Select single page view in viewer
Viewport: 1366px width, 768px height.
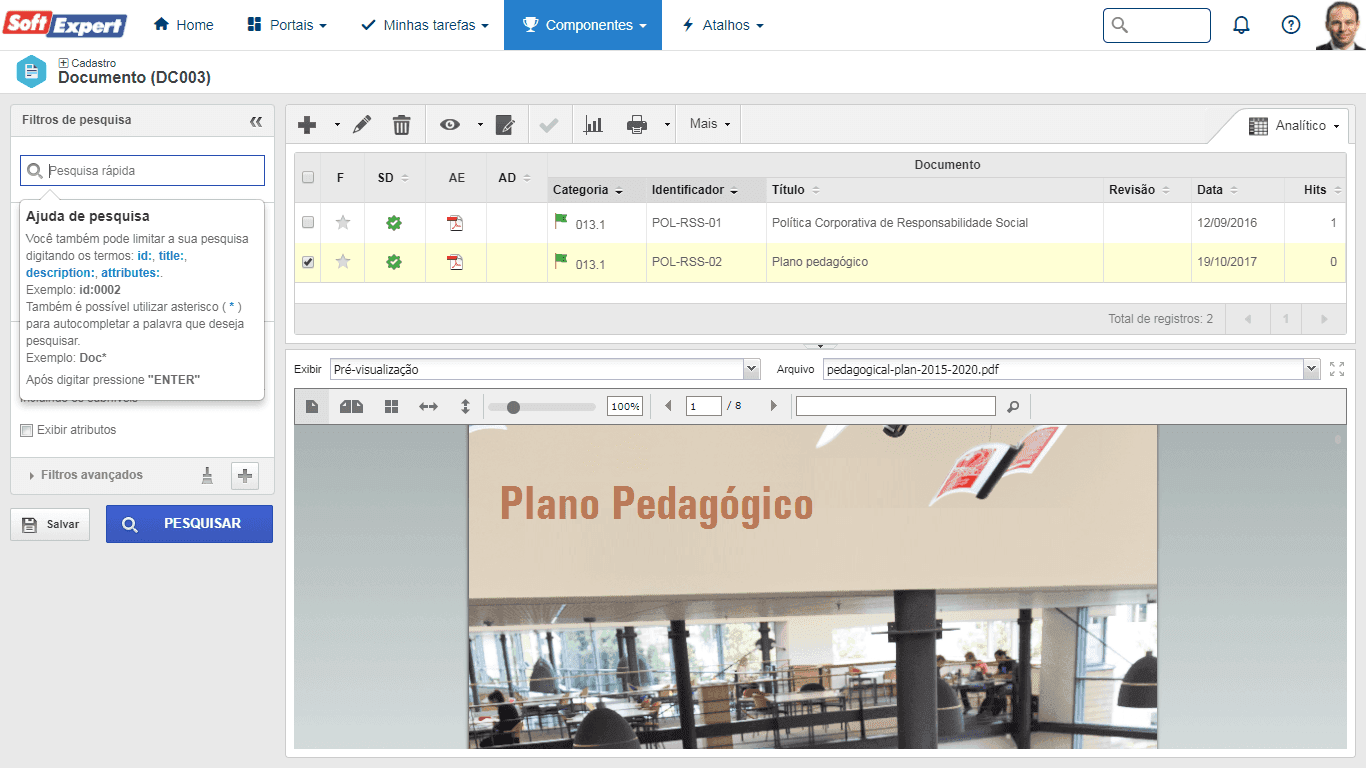[312, 406]
